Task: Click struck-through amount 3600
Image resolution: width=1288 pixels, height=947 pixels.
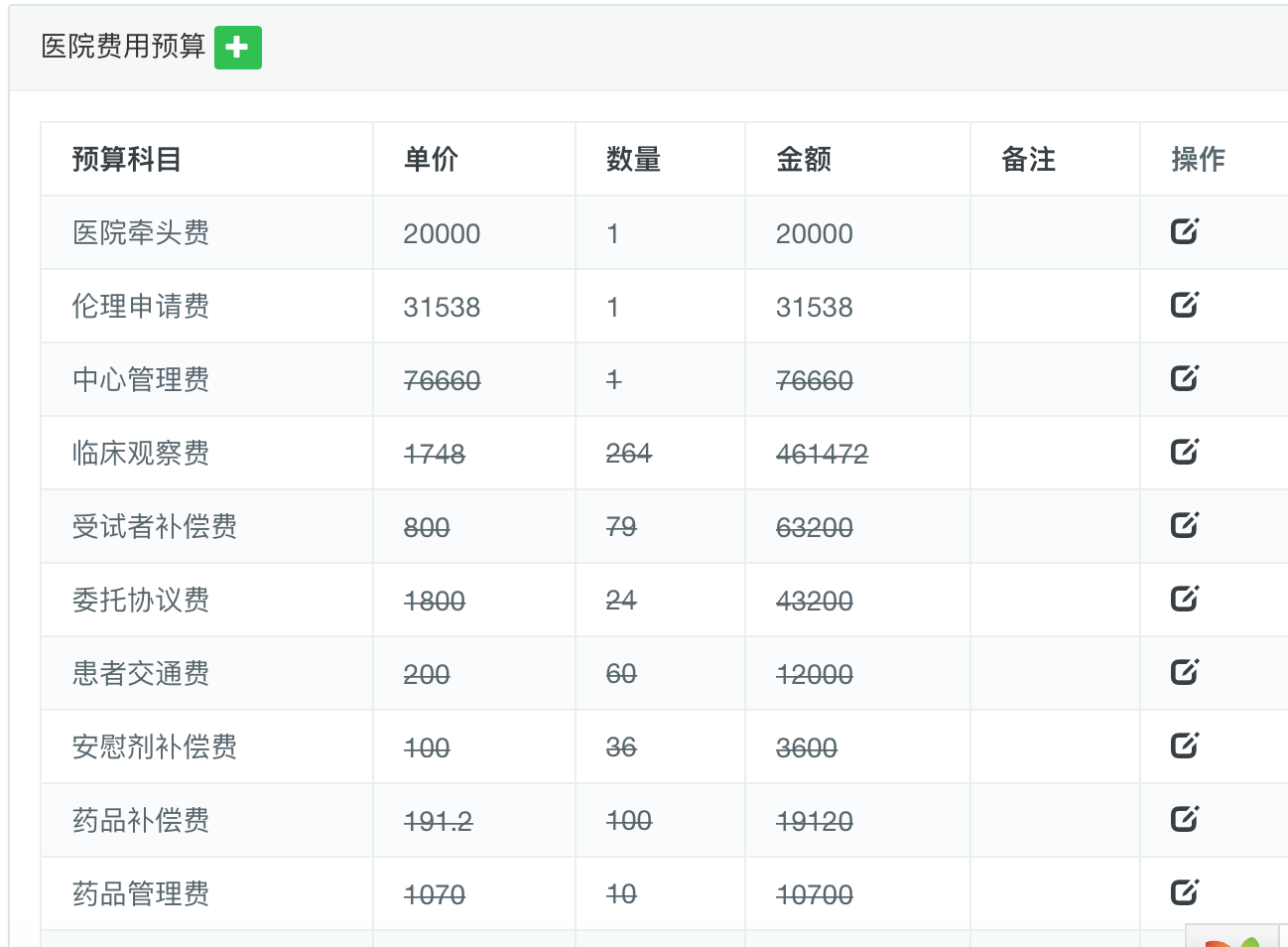Action: [807, 748]
